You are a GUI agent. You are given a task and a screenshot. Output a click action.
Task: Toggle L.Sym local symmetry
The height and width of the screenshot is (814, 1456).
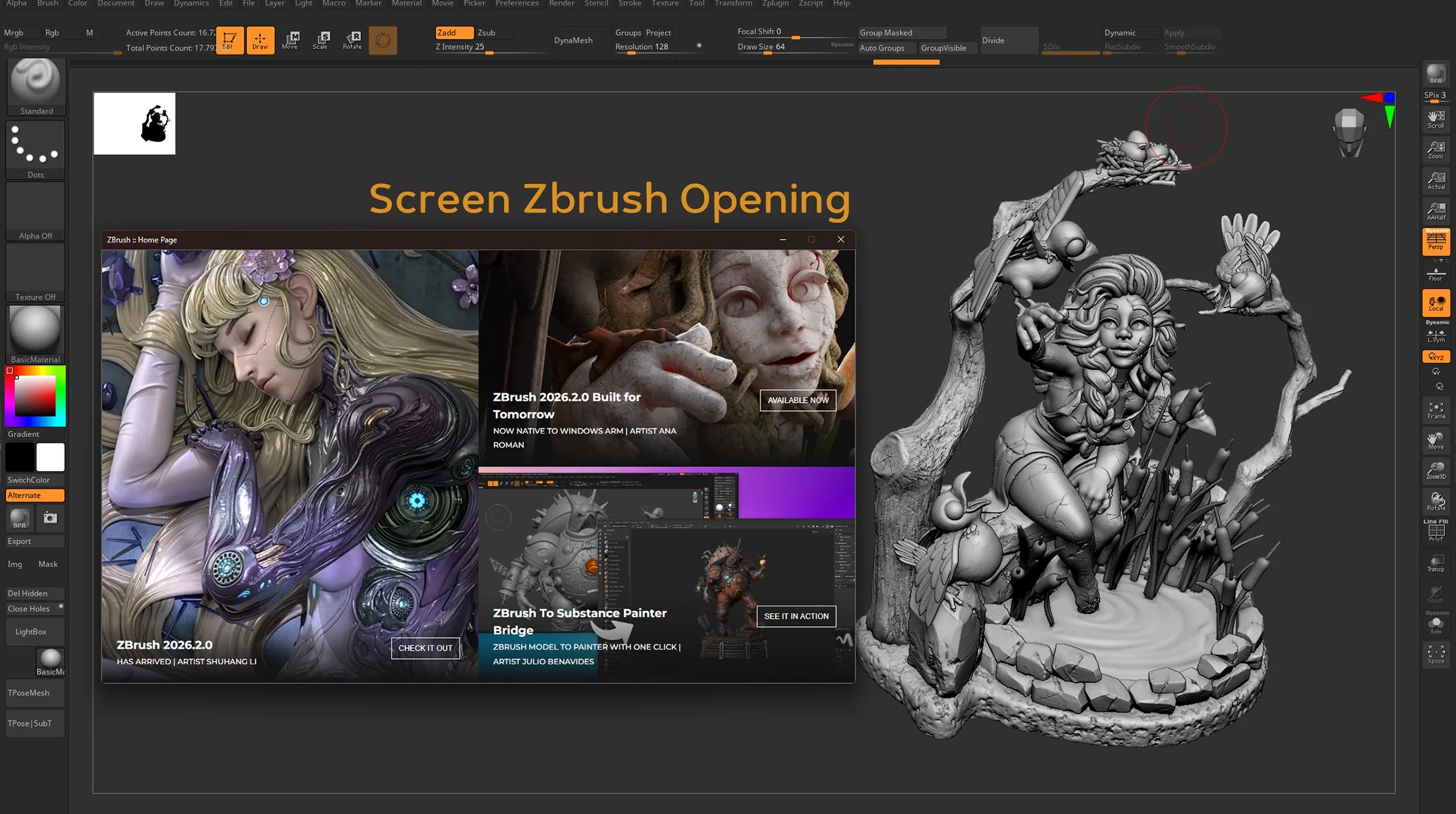point(1436,335)
